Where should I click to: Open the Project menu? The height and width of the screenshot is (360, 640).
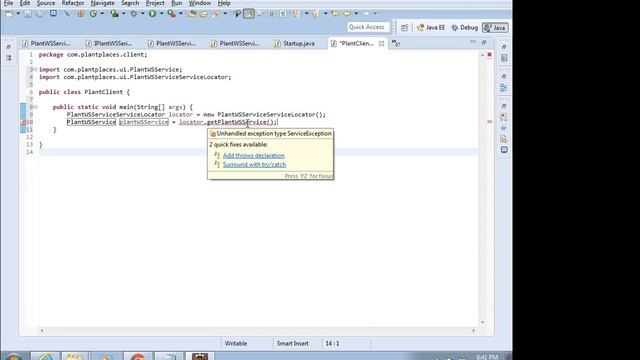pyautogui.click(x=155, y=3)
